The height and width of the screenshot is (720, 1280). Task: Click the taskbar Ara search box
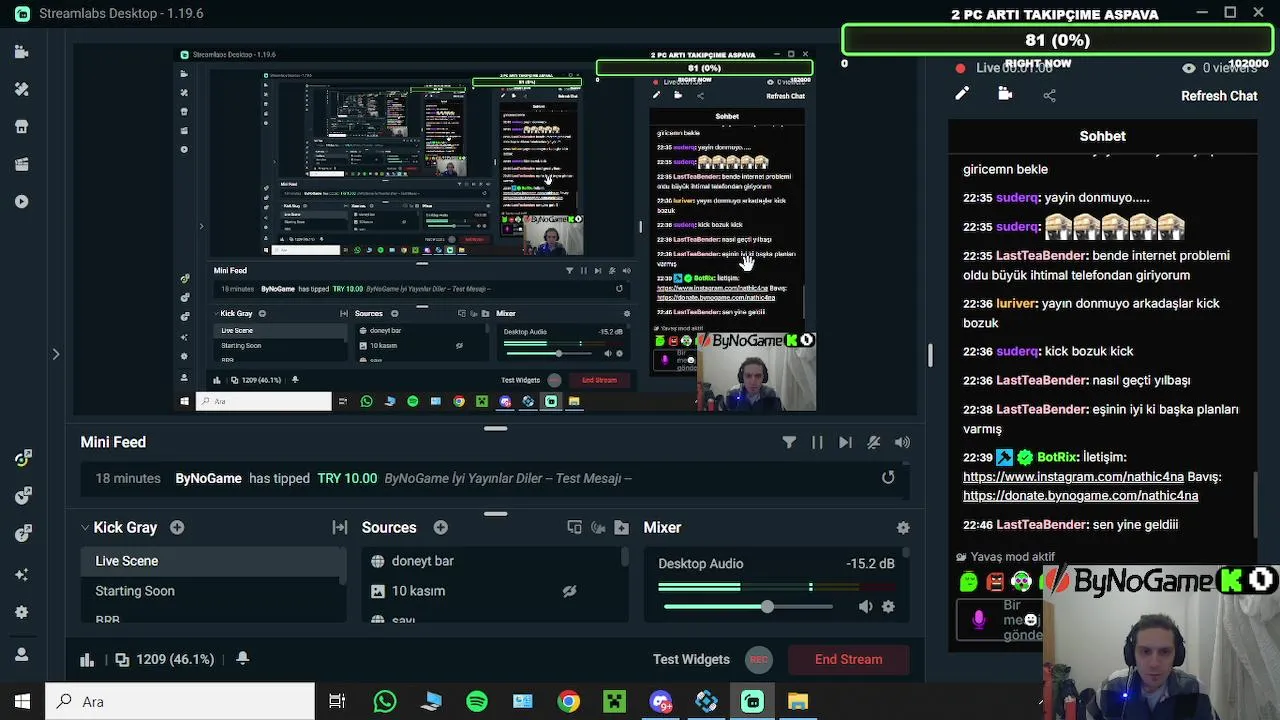(x=180, y=701)
